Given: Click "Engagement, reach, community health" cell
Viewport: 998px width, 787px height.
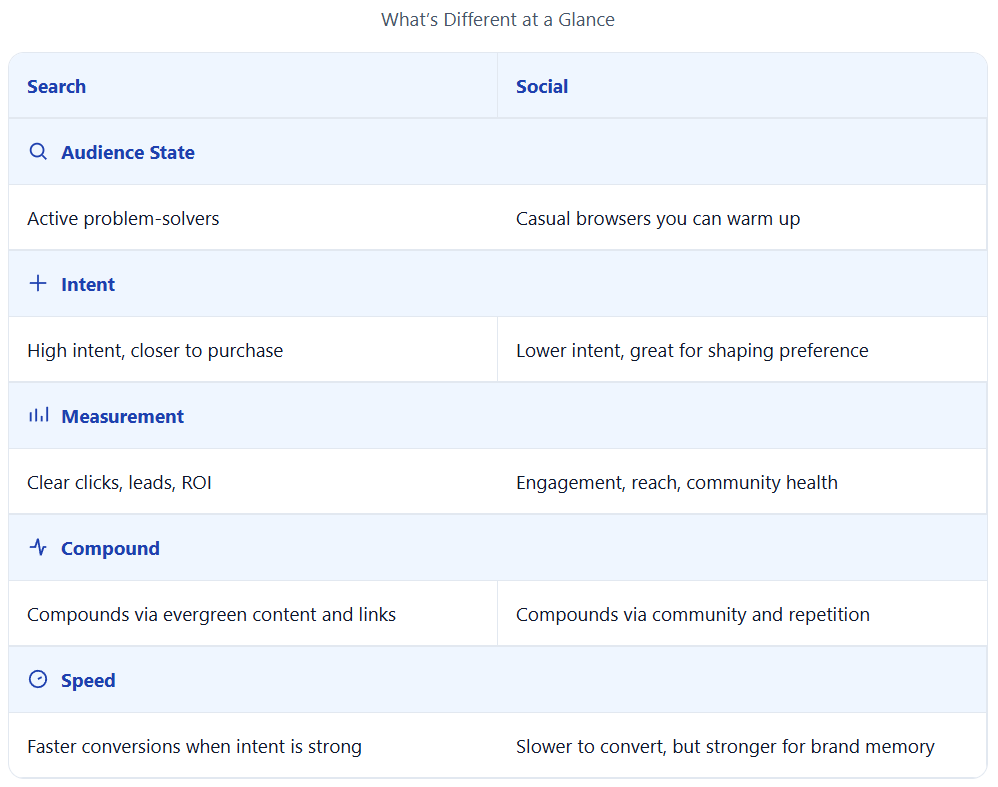Looking at the screenshot, I should (677, 483).
